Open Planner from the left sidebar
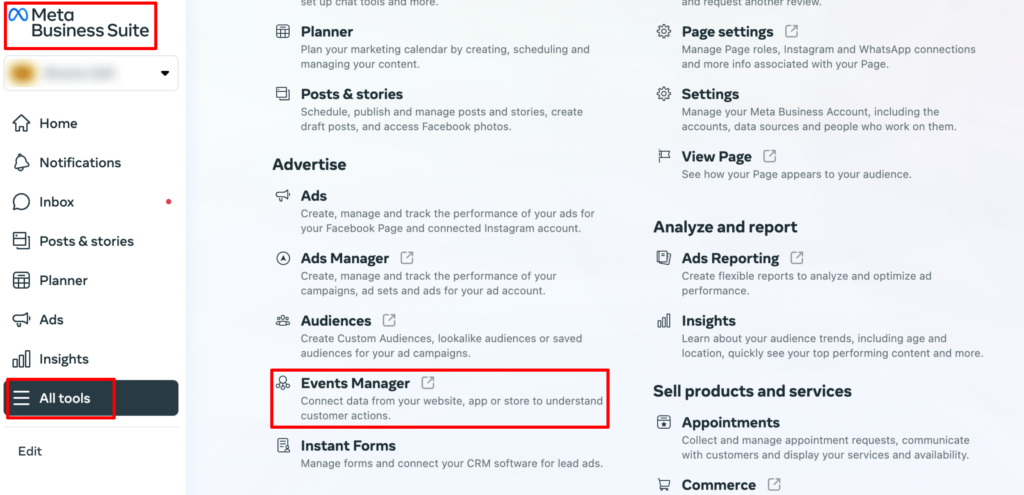The height and width of the screenshot is (495, 1024). pyautogui.click(x=50, y=280)
